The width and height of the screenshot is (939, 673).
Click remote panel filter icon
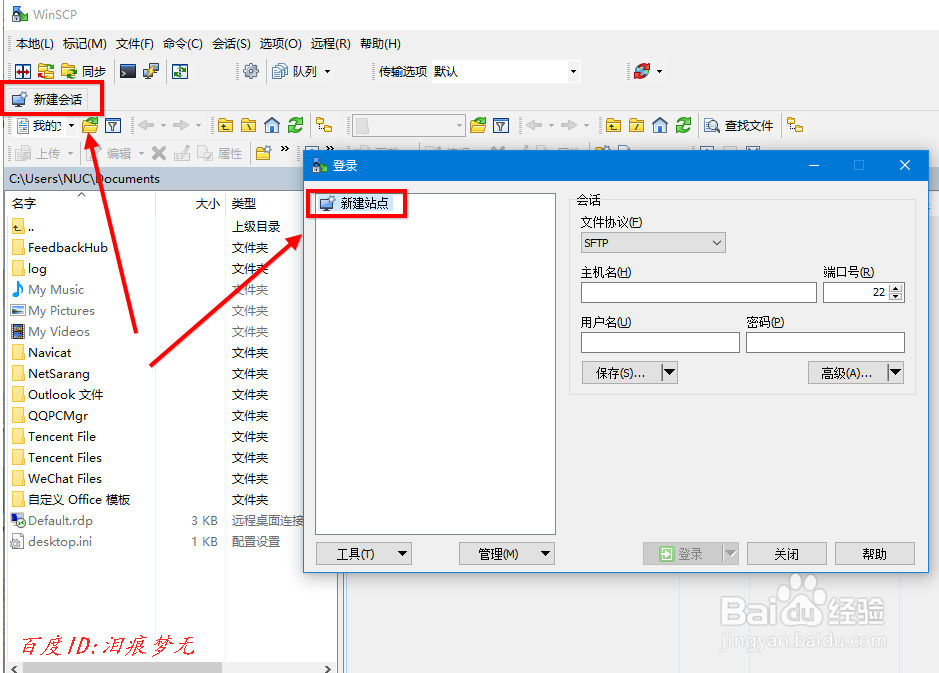pos(501,126)
